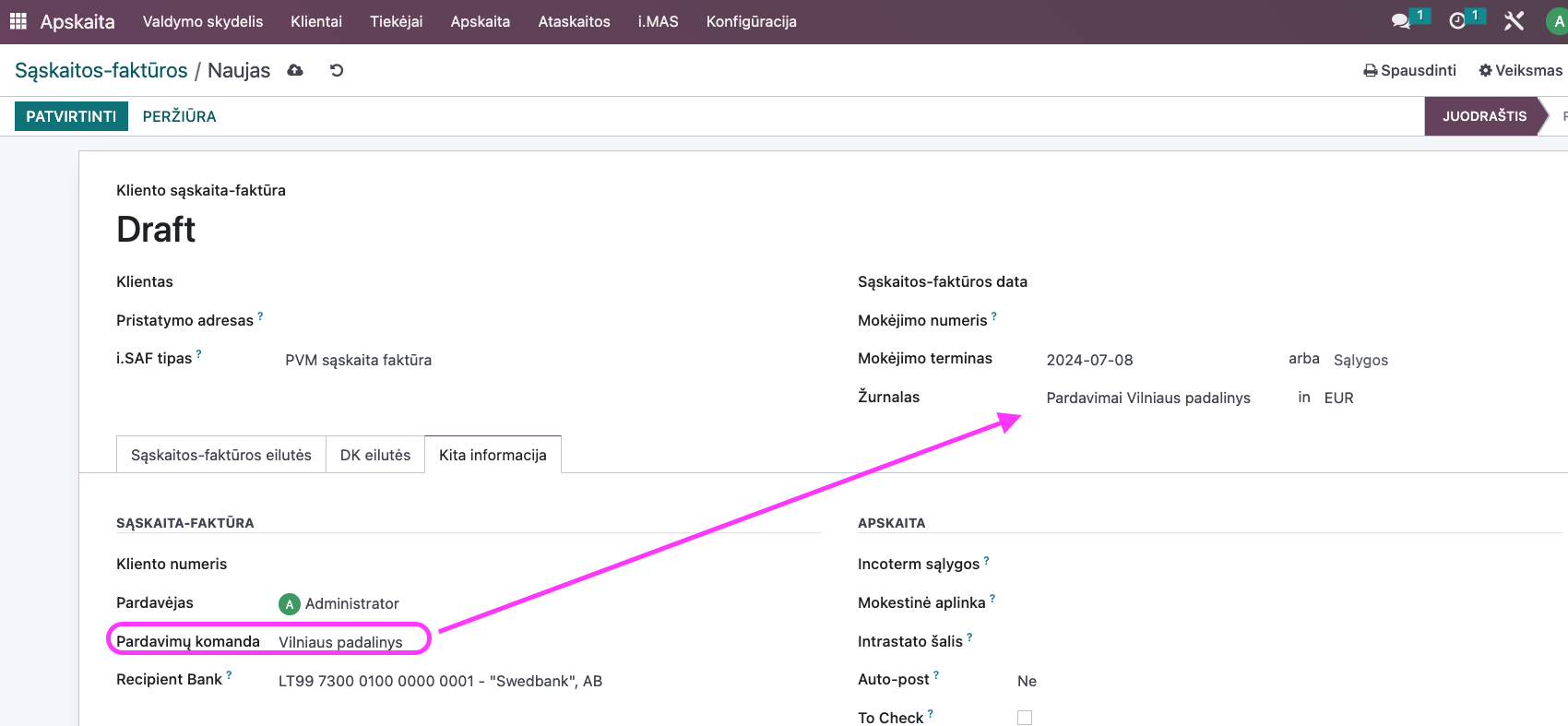1568x726 pixels.
Task: Click the Mokėjimo numeris help question mark
Action: pyautogui.click(x=993, y=316)
